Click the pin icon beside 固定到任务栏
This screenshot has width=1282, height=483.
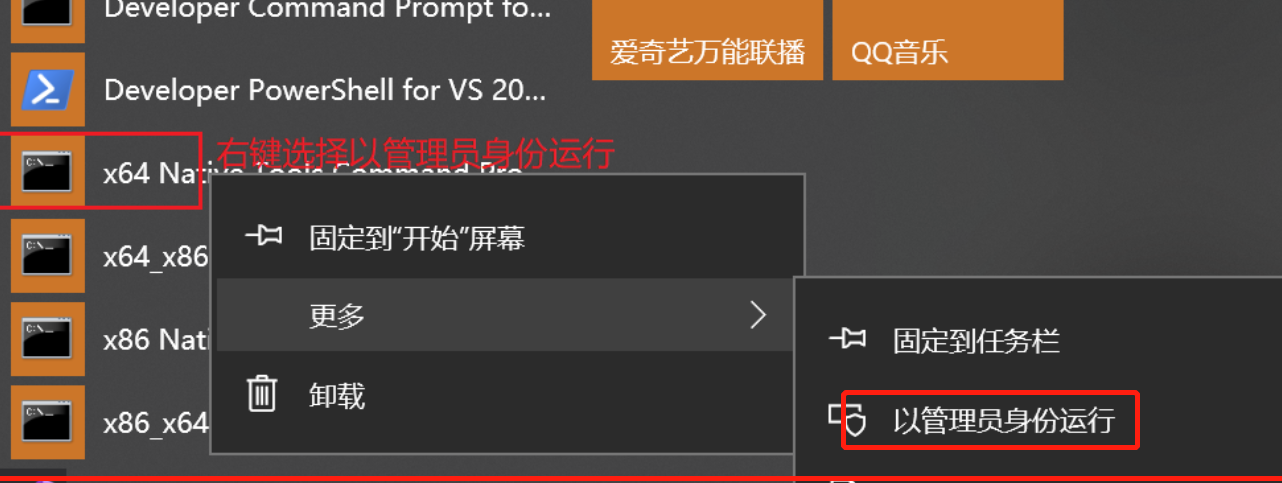click(x=847, y=340)
